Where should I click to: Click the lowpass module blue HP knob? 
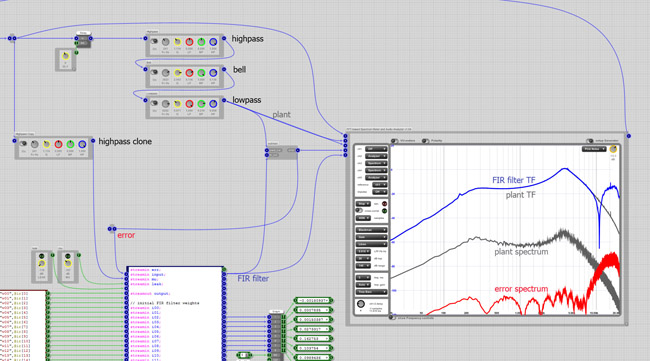213,104
